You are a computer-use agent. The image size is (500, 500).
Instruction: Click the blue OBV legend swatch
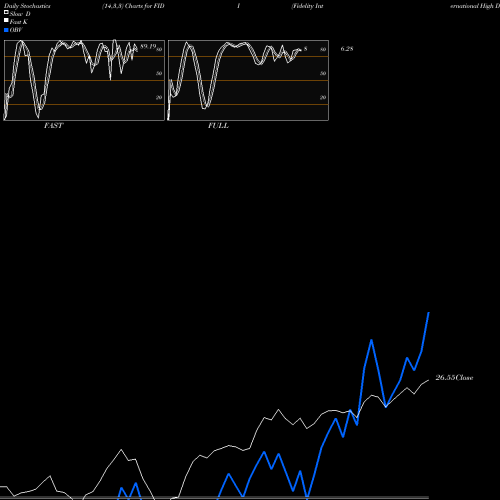6,30
